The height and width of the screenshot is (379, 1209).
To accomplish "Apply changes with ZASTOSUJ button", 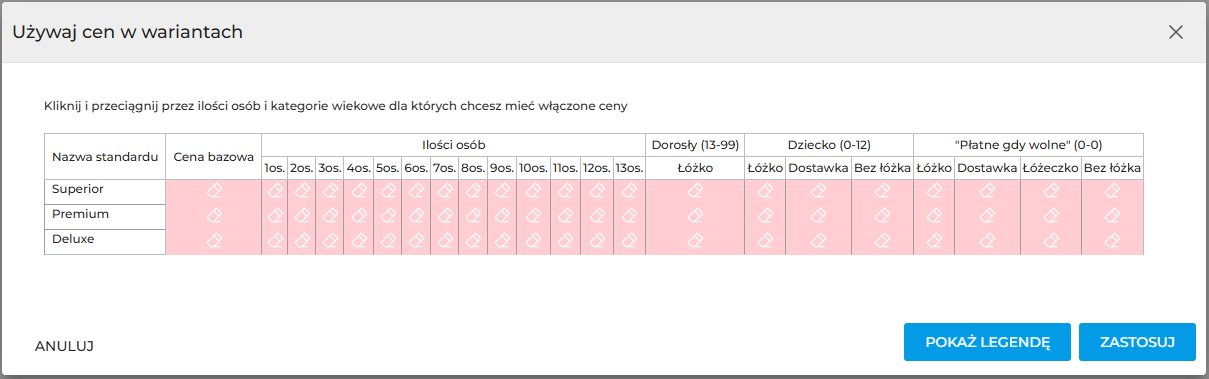I will pos(1137,342).
